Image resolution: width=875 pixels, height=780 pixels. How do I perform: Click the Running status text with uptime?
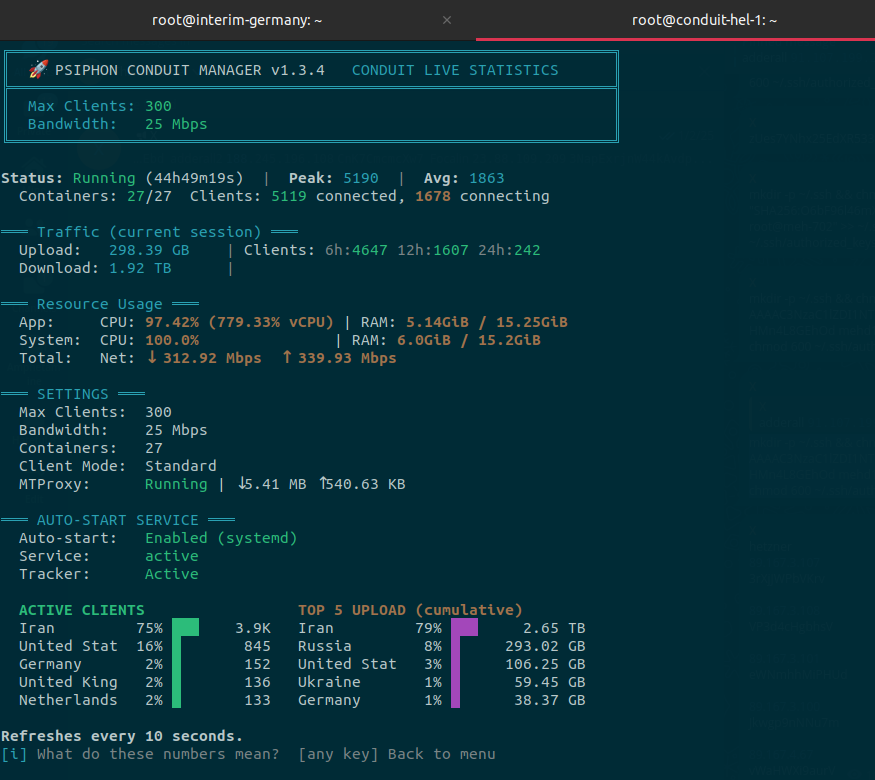pyautogui.click(x=158, y=178)
